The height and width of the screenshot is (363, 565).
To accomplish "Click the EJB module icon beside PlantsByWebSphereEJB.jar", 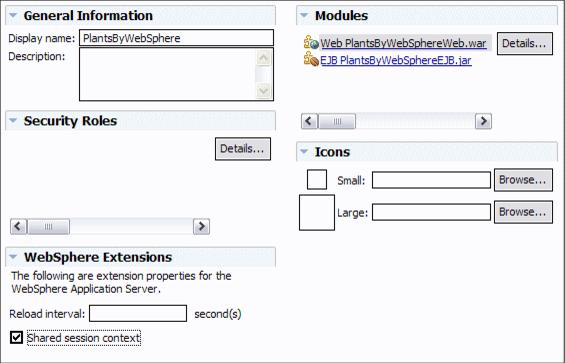I will pos(311,59).
